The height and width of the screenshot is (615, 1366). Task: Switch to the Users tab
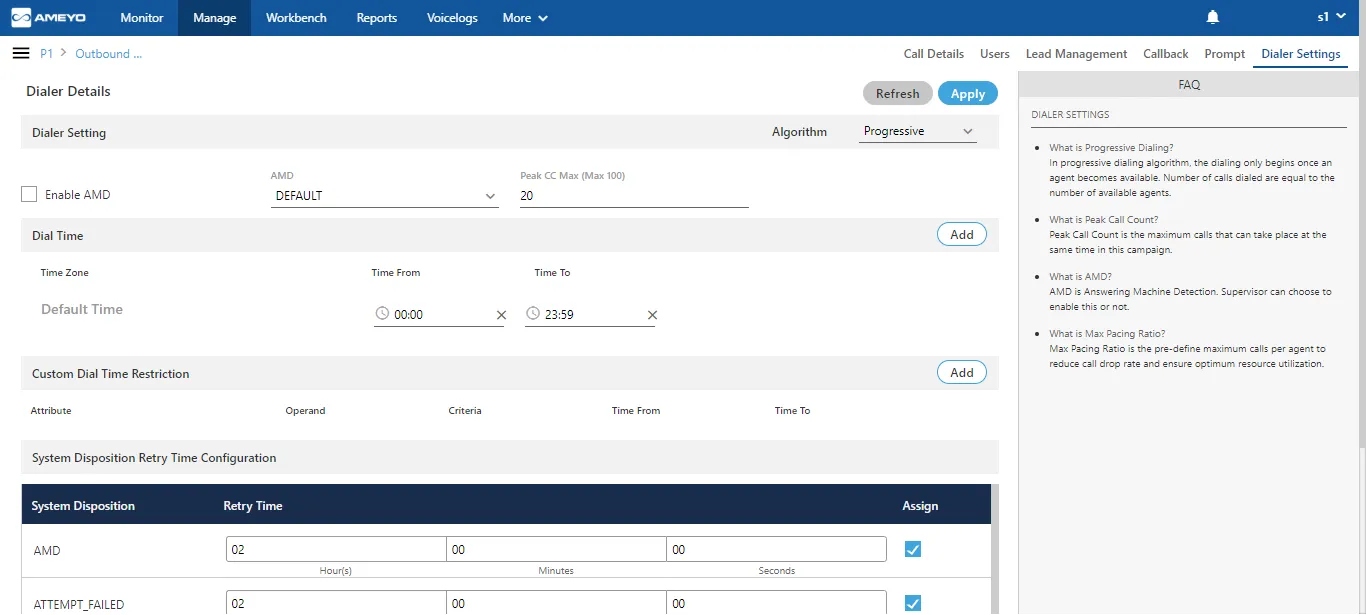click(995, 54)
